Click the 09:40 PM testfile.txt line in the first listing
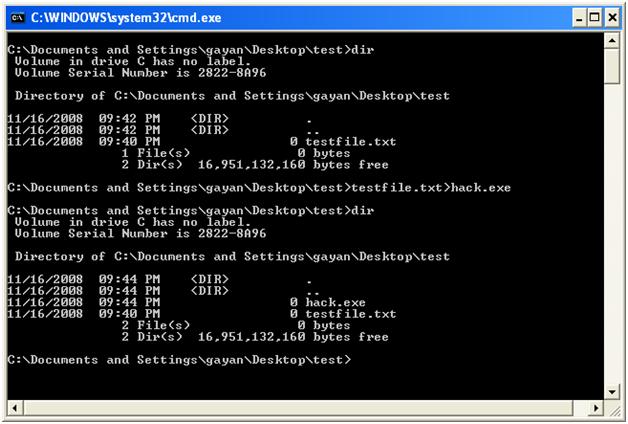The image size is (628, 424). 200,141
